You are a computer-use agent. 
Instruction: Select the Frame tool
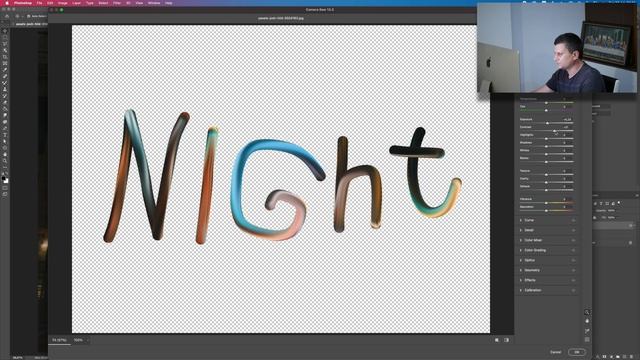pos(5,64)
